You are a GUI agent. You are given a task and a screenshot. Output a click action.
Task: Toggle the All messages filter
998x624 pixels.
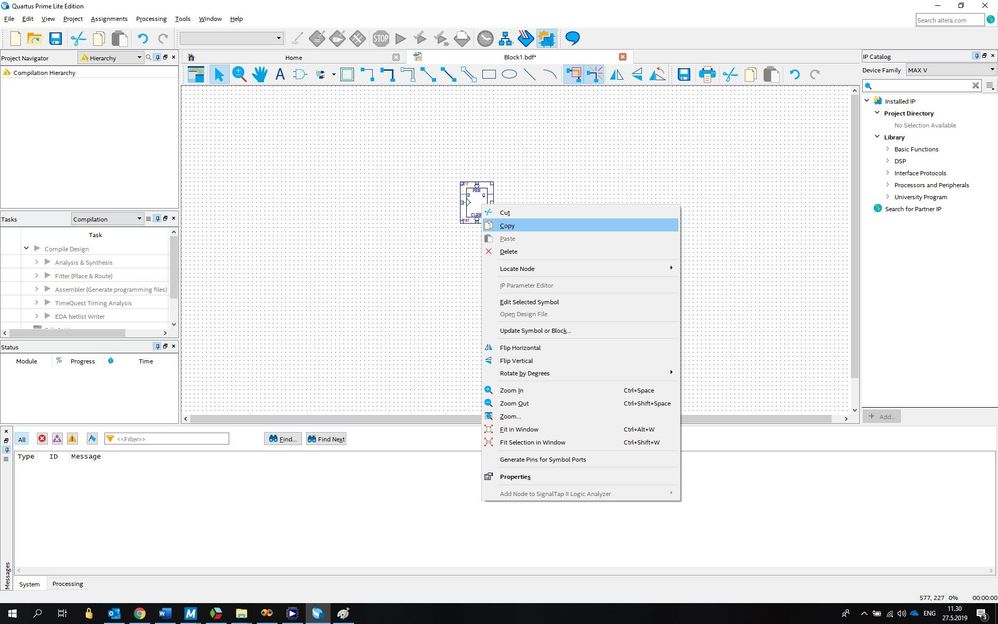click(22, 439)
